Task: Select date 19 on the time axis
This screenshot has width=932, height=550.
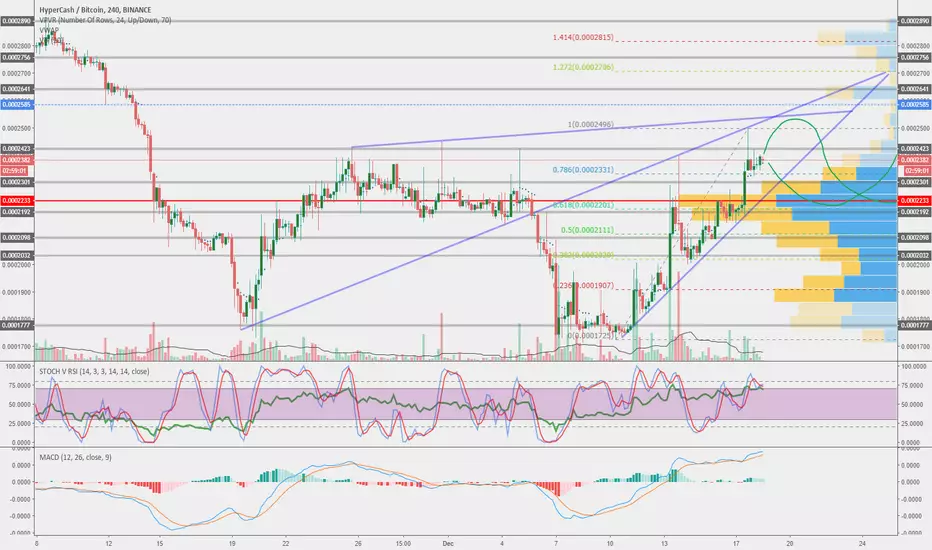Action: 232,543
